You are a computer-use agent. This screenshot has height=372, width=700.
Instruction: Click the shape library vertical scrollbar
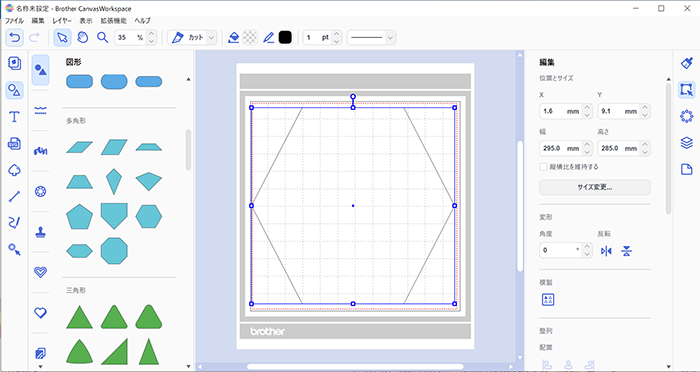coord(188,150)
